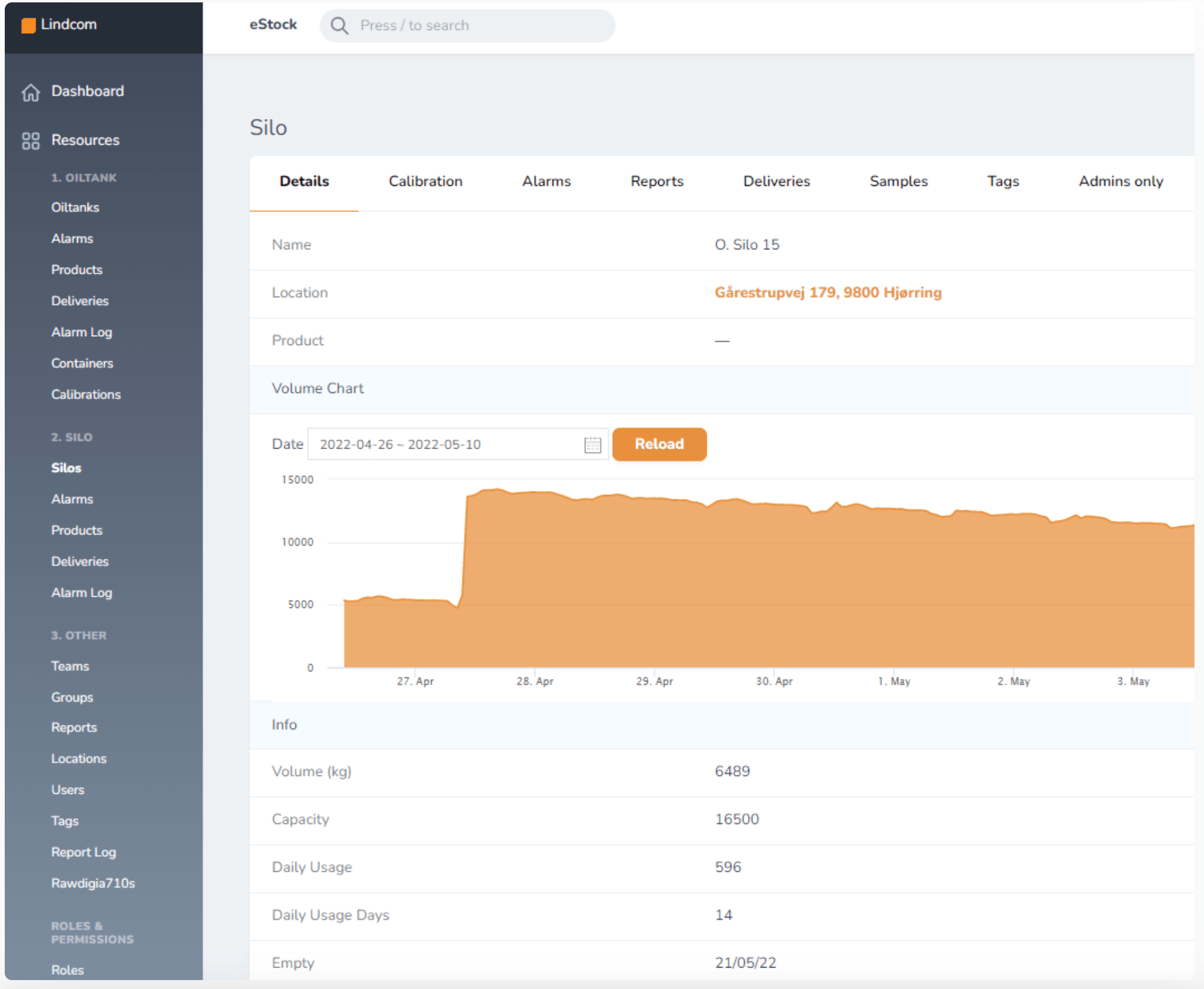Image resolution: width=1204 pixels, height=989 pixels.
Task: Click the Dashboard home icon
Action: point(30,91)
